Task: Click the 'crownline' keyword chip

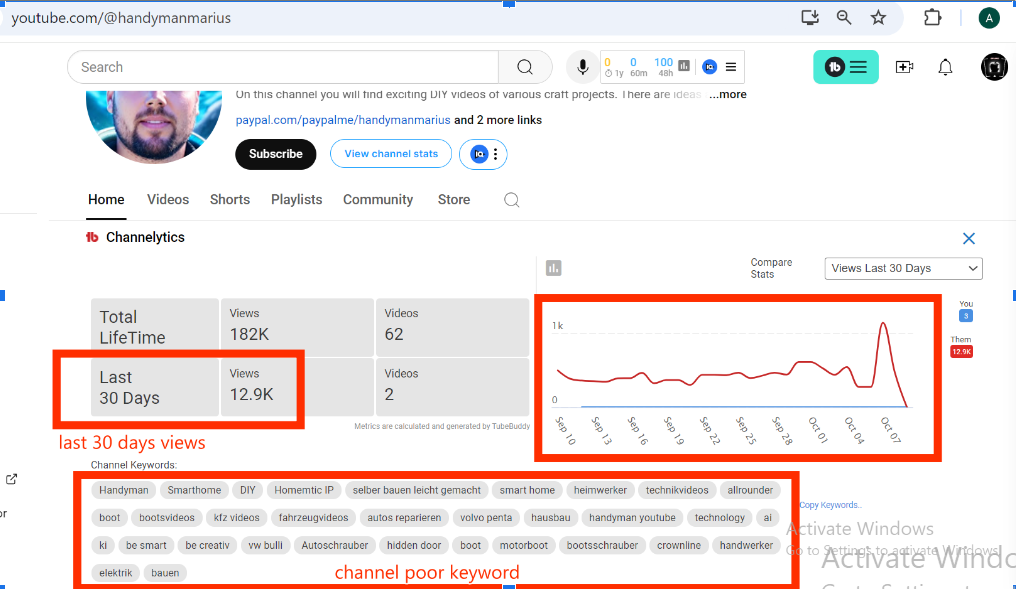Action: [x=678, y=546]
